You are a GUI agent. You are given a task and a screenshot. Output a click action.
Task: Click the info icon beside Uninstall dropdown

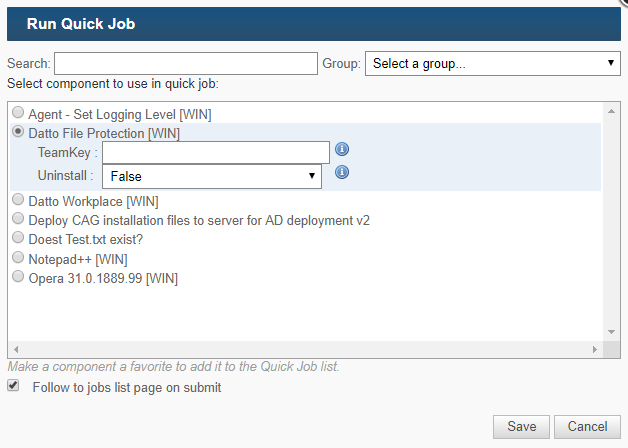coord(342,172)
